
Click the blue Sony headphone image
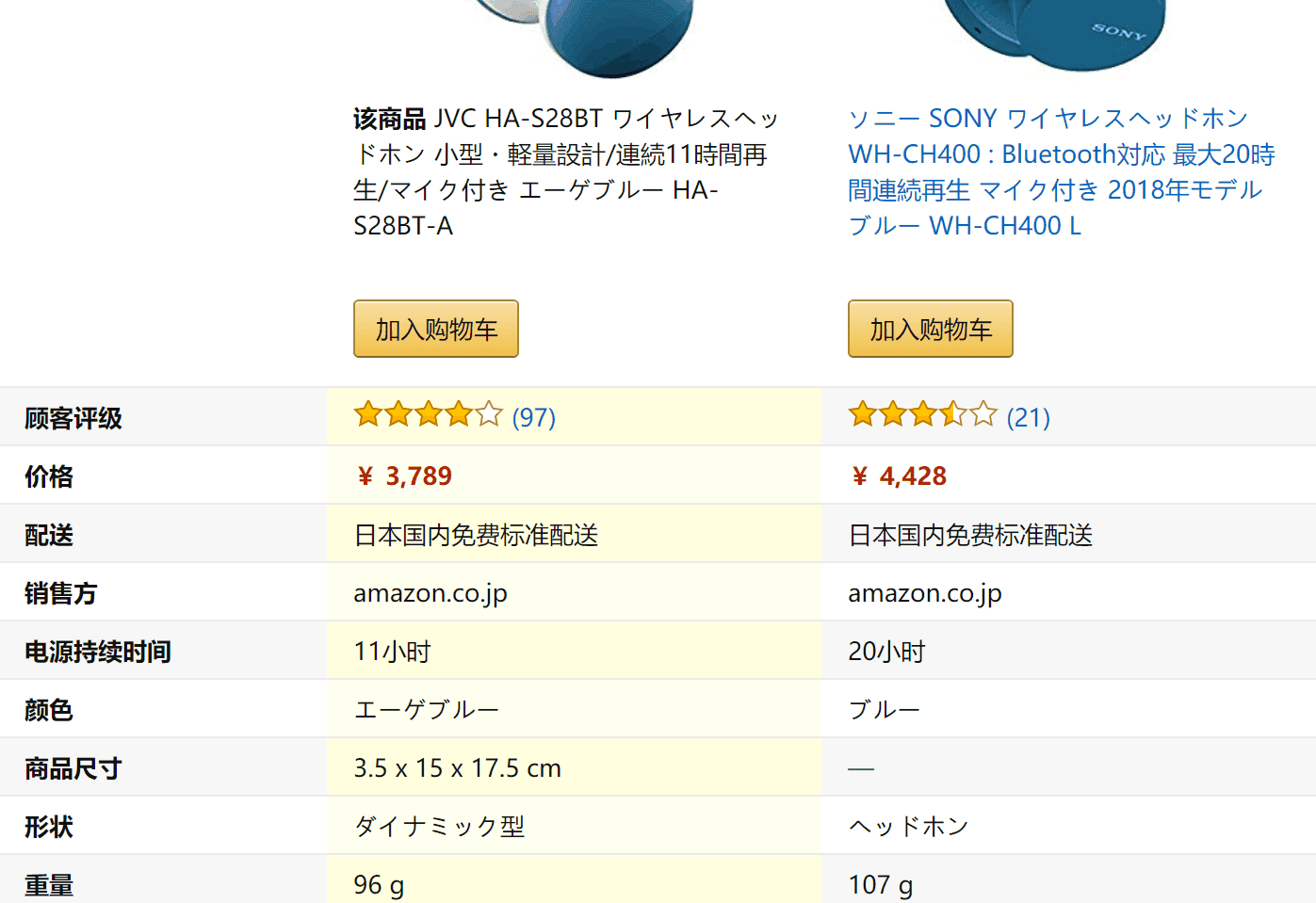[x=1055, y=28]
